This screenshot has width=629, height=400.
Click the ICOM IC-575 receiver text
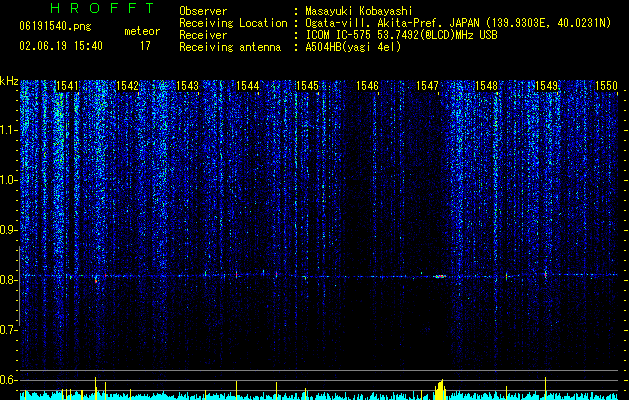401,35
